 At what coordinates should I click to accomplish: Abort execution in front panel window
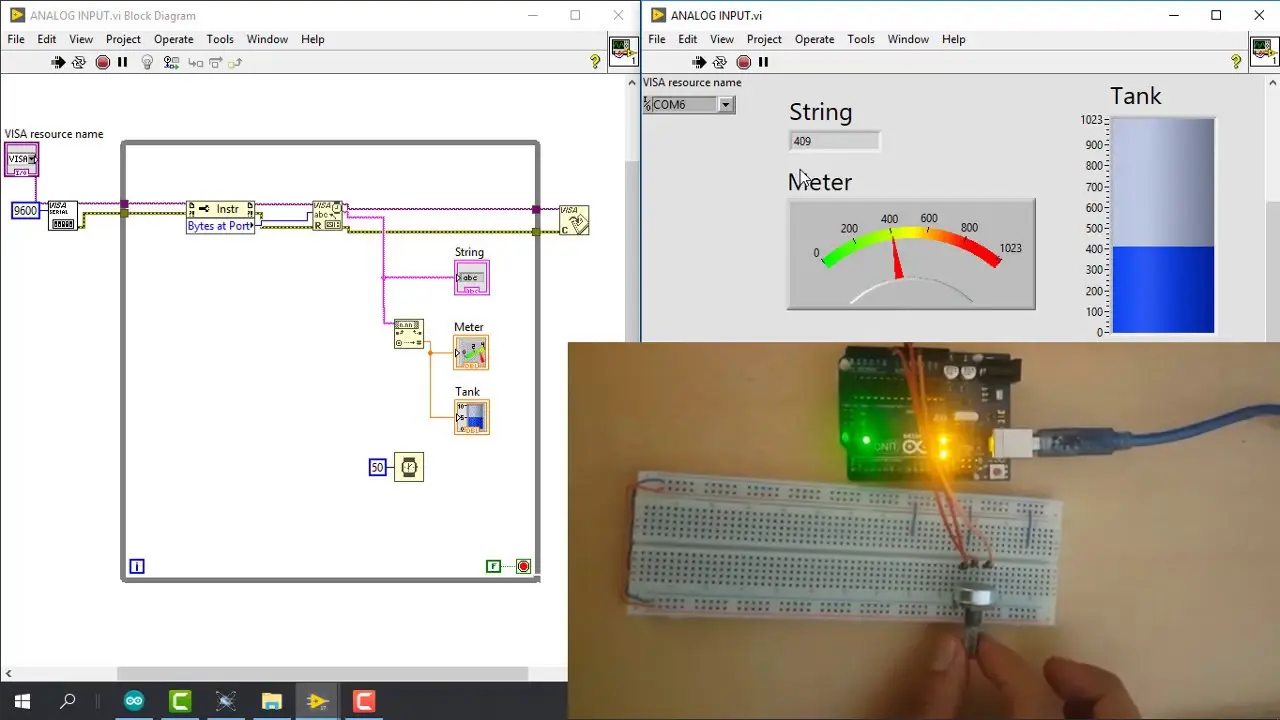point(743,62)
